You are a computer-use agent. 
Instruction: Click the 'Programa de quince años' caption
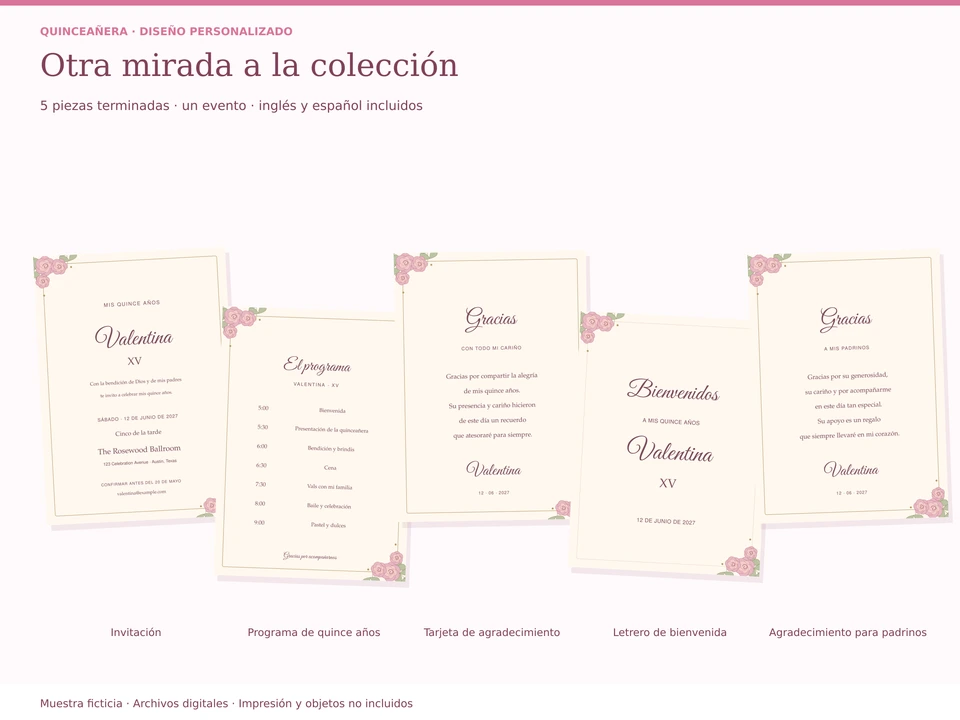coord(313,632)
